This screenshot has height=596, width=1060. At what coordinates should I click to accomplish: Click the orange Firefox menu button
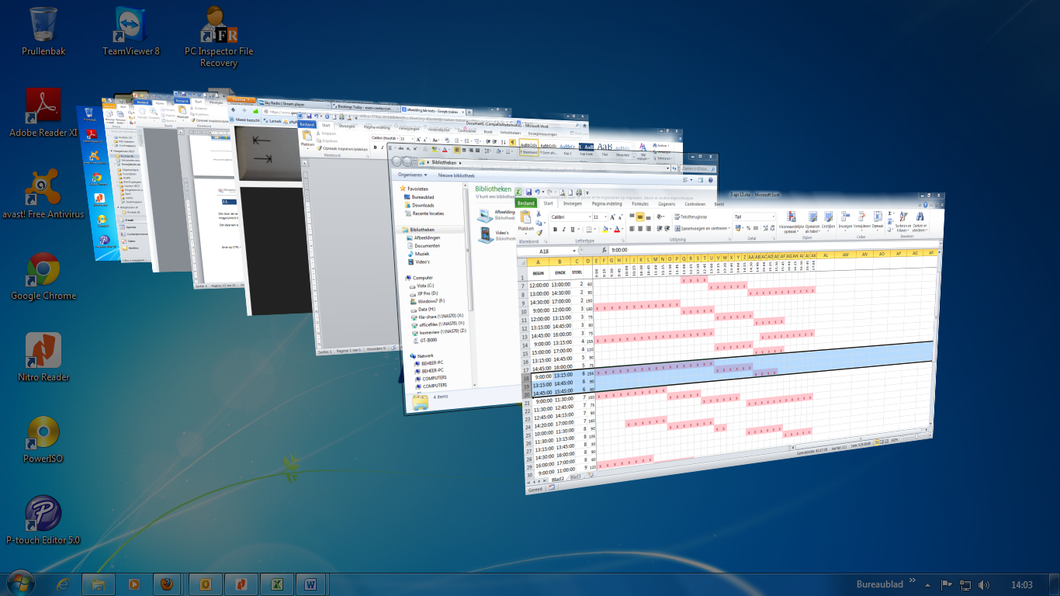241,100
